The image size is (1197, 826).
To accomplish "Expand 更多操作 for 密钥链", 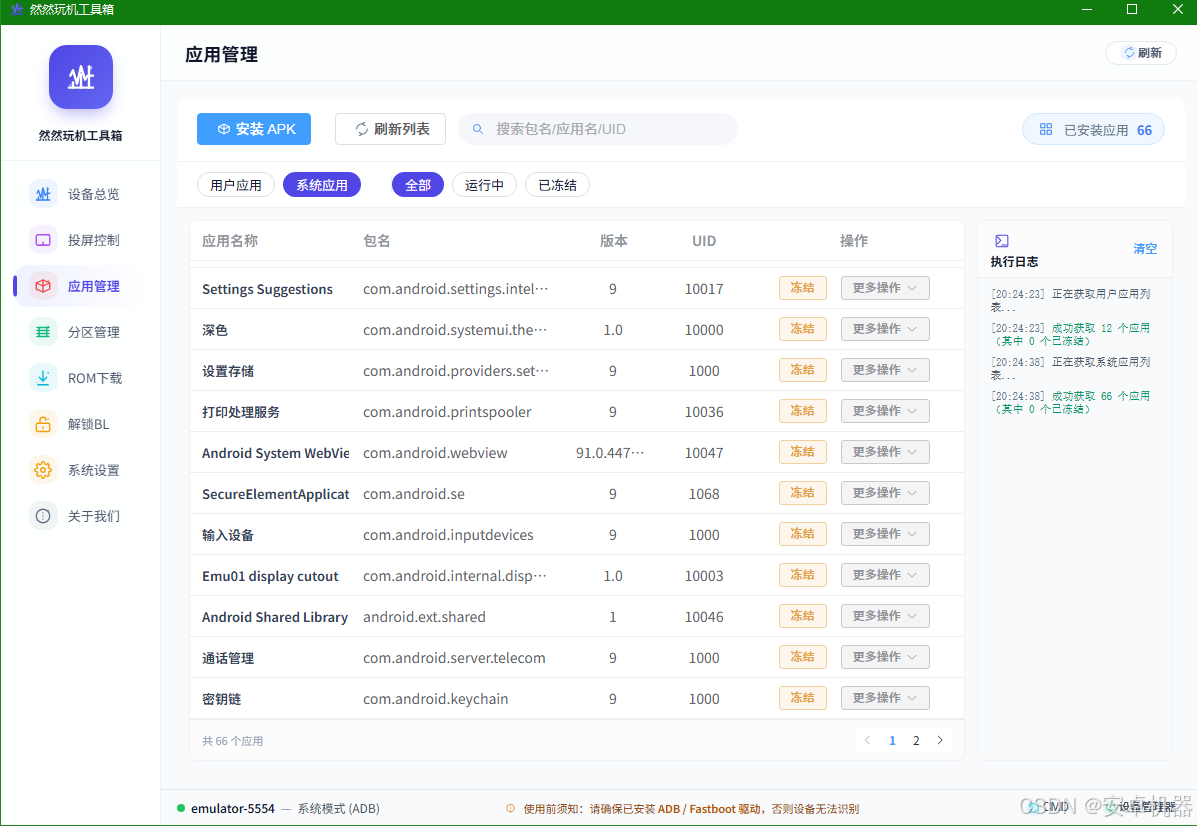I will [885, 698].
